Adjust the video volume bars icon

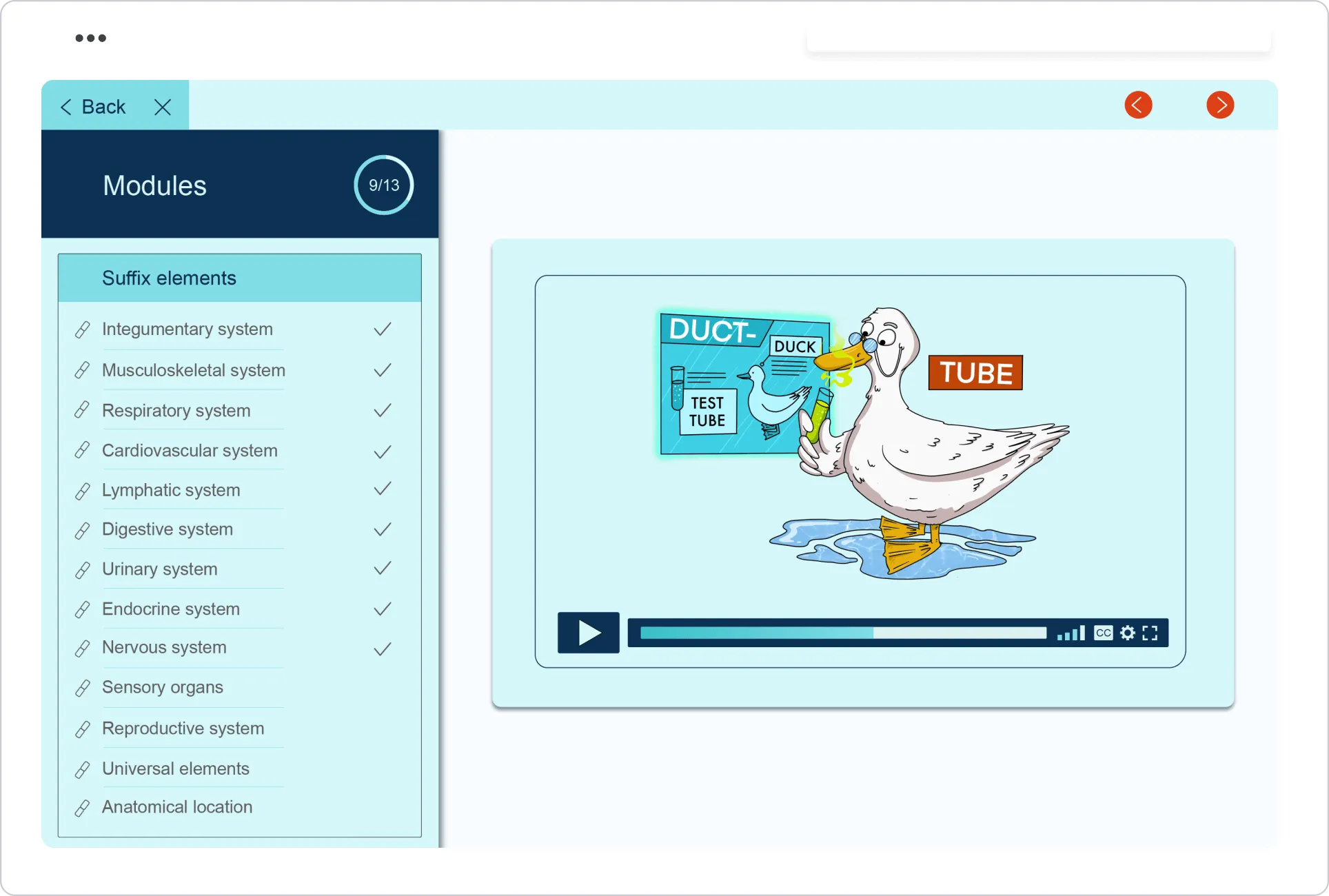pyautogui.click(x=1071, y=633)
